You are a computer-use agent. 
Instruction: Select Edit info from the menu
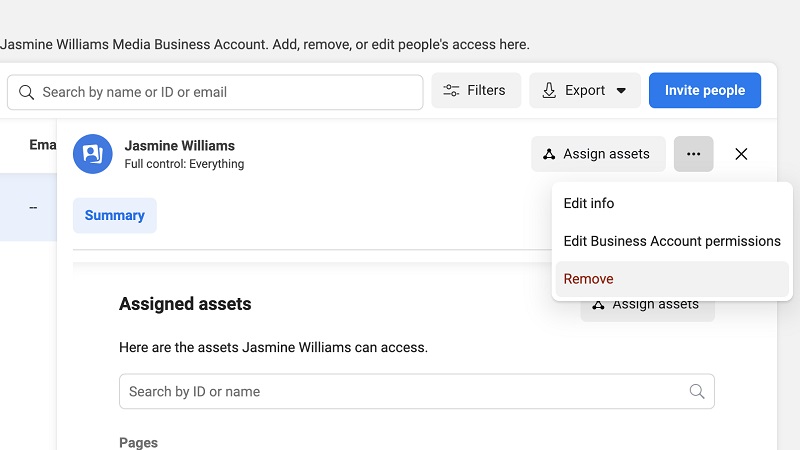pyautogui.click(x=589, y=203)
